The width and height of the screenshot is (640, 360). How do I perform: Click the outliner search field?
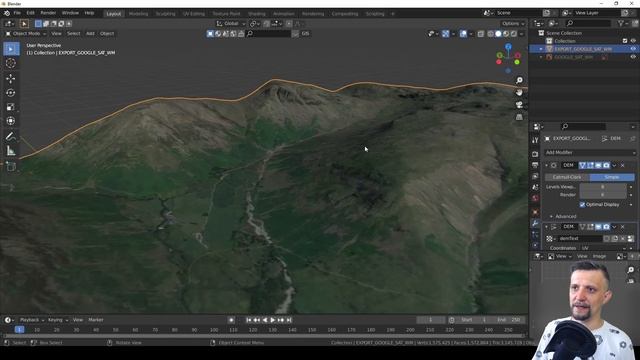(x=588, y=24)
